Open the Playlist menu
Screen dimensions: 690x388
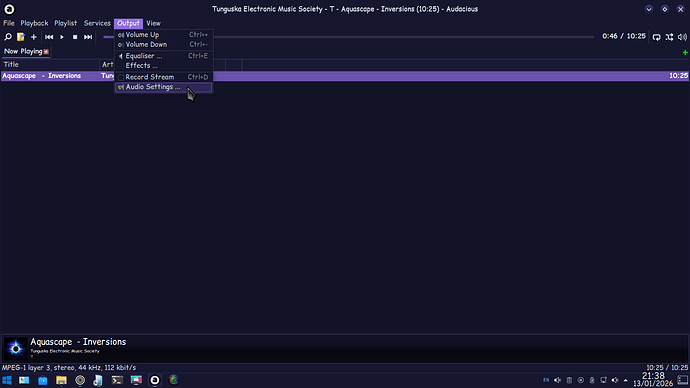tap(66, 23)
